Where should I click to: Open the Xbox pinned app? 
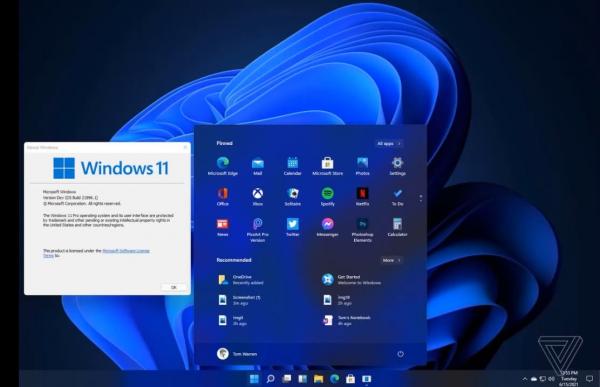(x=258, y=197)
